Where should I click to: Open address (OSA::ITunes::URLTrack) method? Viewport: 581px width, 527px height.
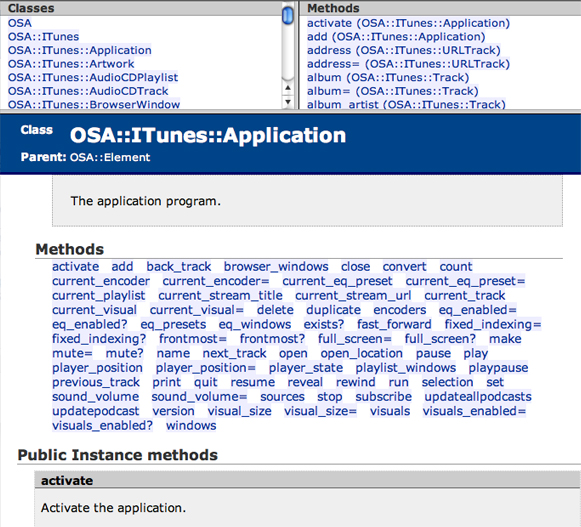pos(404,50)
